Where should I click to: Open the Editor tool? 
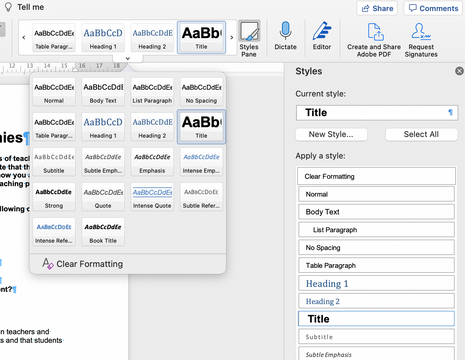(x=322, y=36)
